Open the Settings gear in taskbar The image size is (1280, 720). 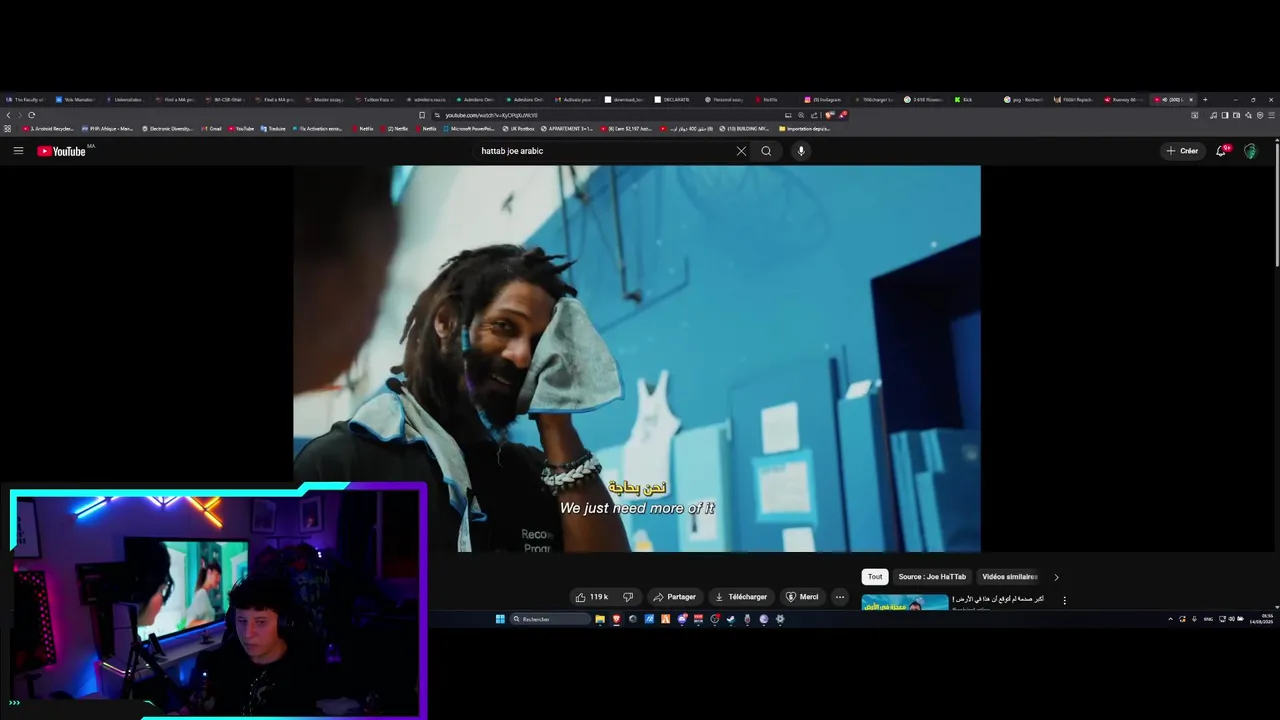780,619
